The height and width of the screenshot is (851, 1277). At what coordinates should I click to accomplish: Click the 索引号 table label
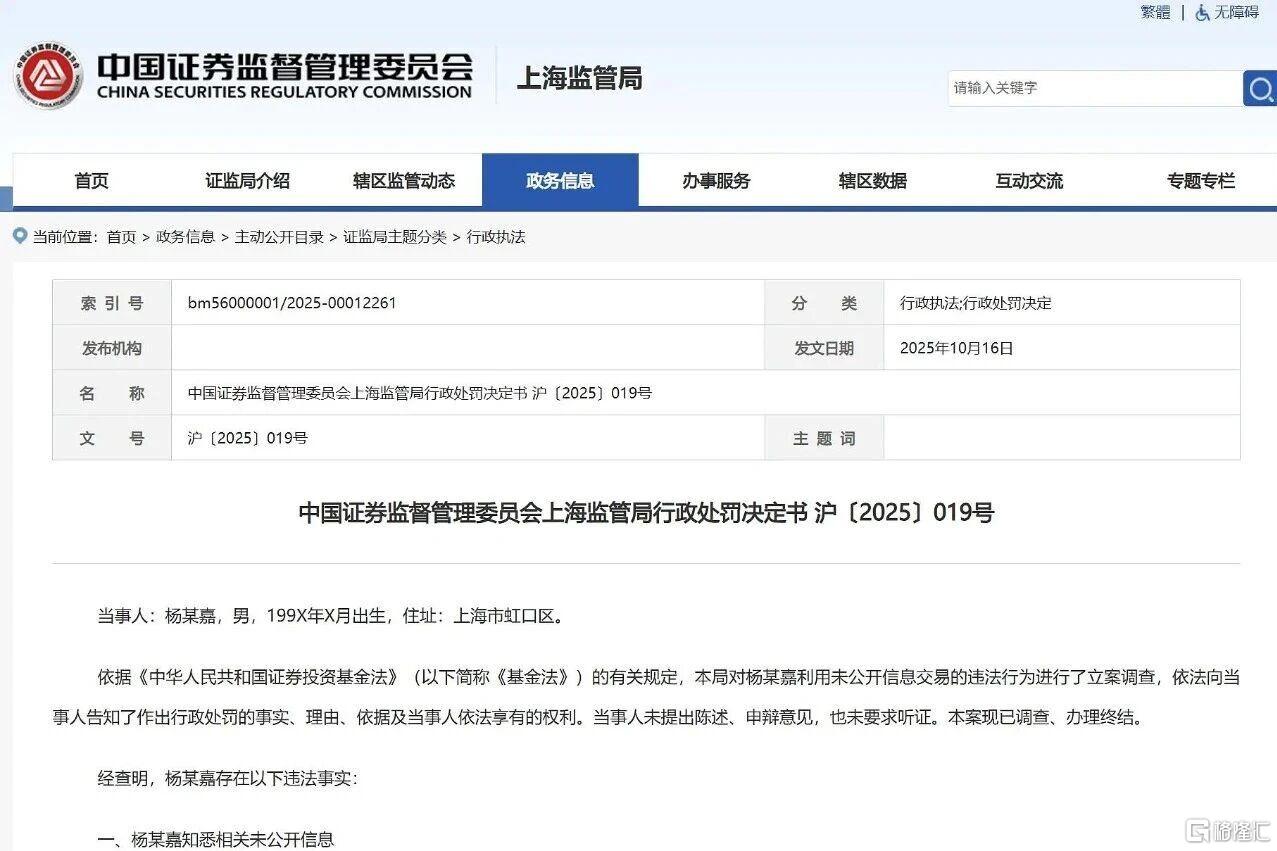click(112, 303)
